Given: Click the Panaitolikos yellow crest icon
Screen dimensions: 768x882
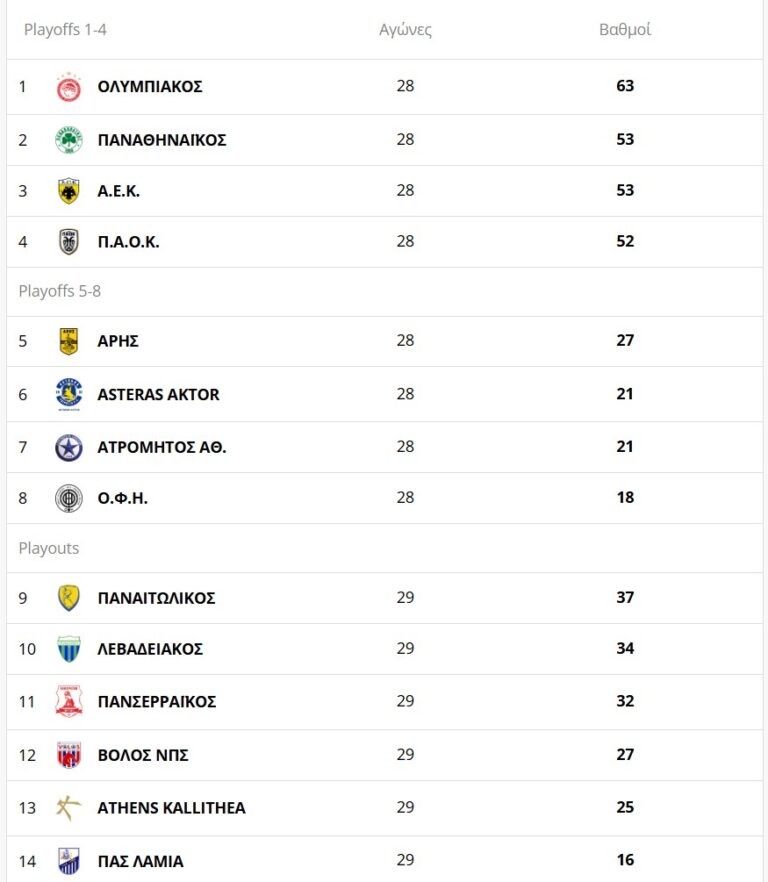Looking at the screenshot, I should [69, 598].
